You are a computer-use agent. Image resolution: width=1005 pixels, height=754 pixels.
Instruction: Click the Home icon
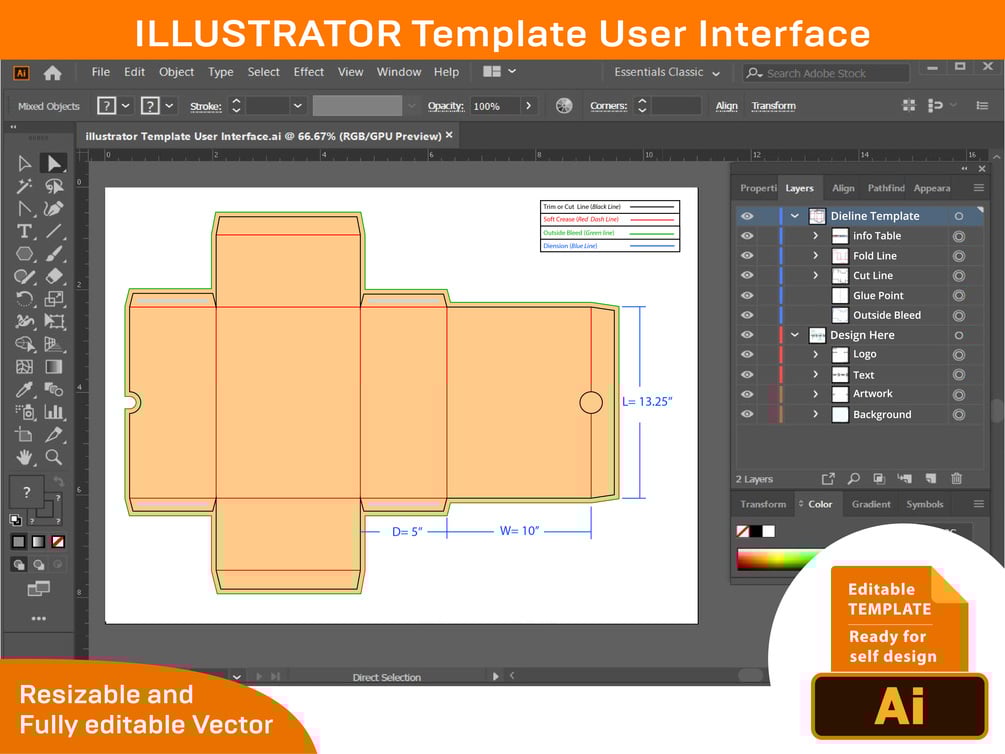53,73
